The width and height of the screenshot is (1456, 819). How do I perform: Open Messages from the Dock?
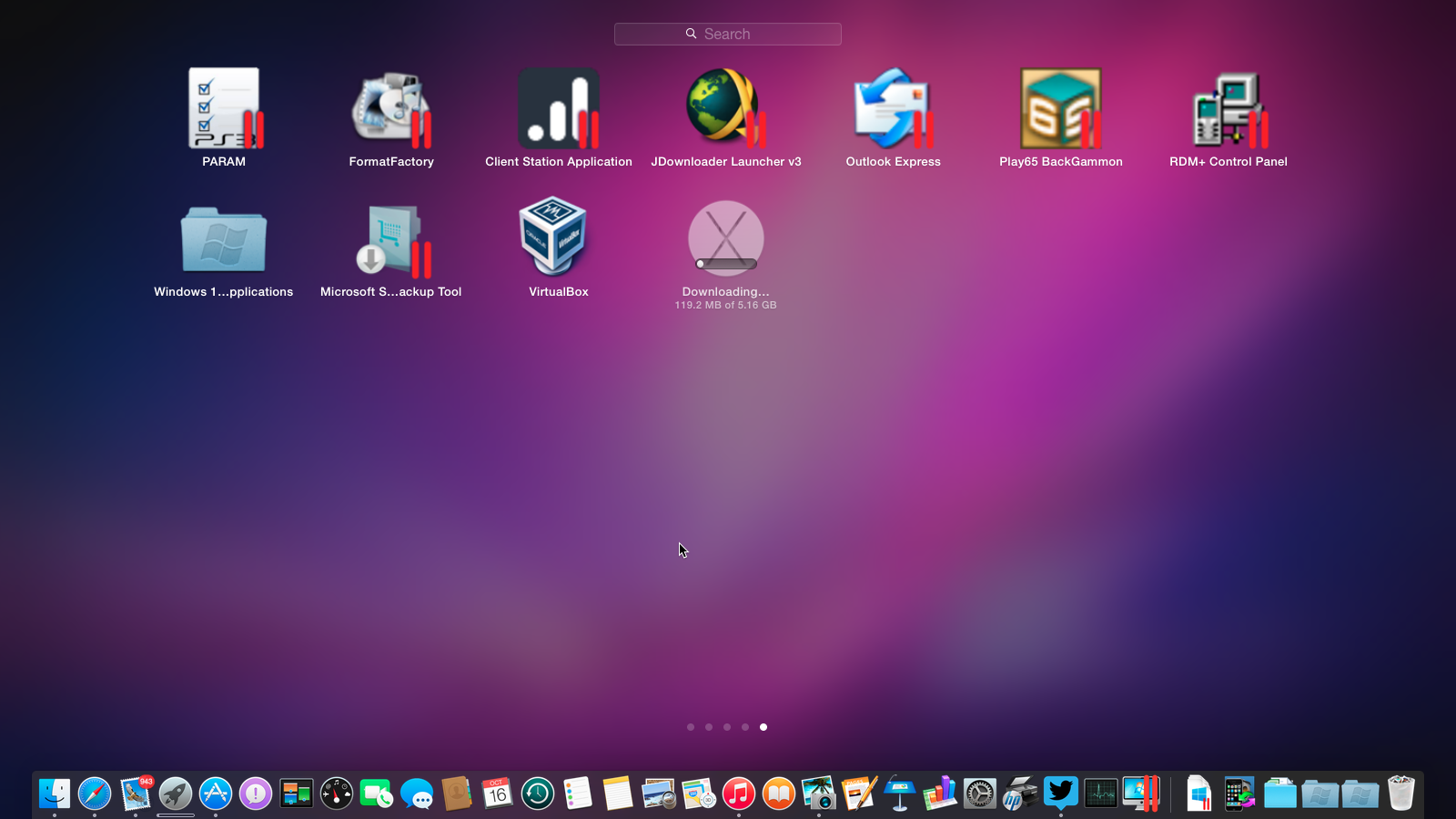(x=417, y=794)
